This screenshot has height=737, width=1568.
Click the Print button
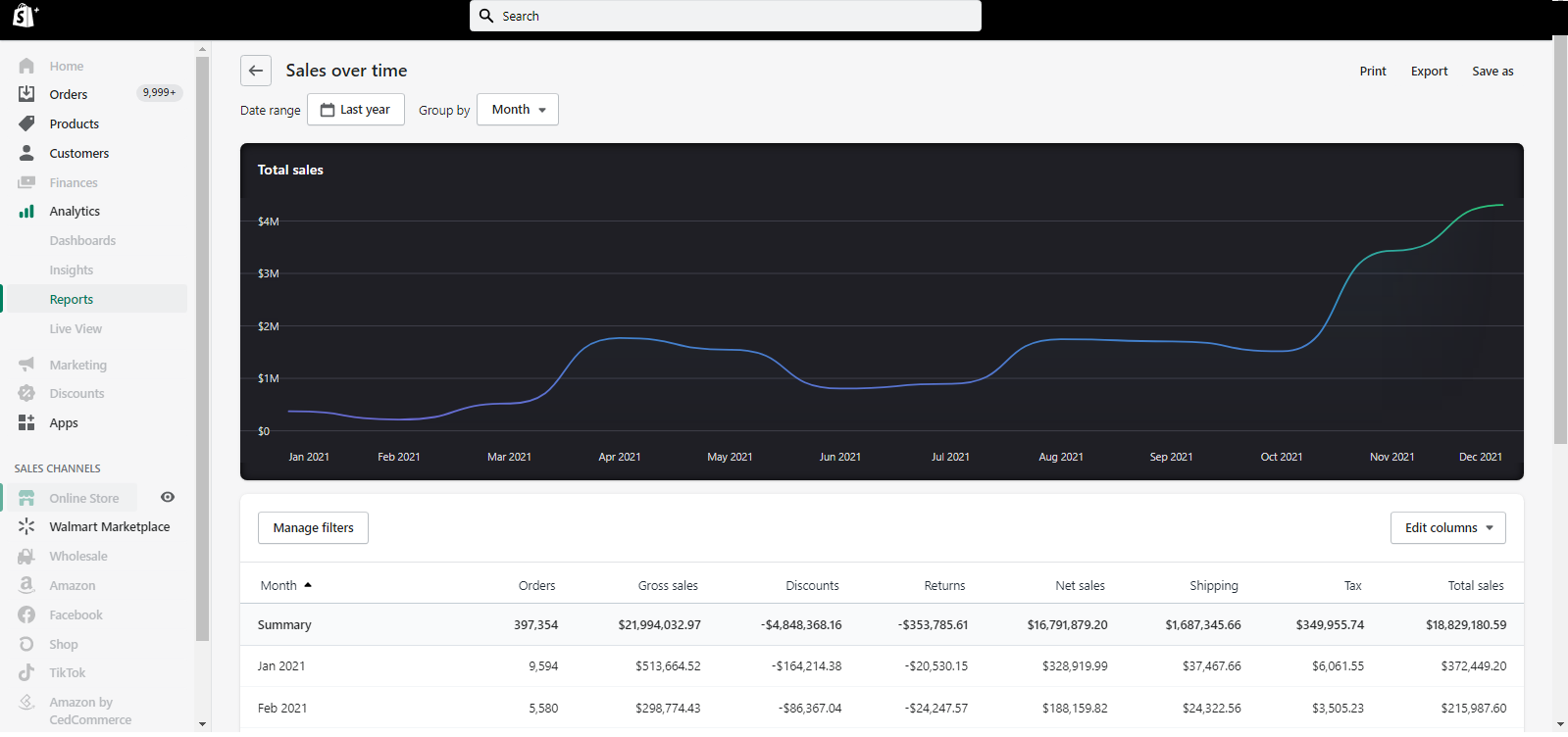pyautogui.click(x=1373, y=71)
